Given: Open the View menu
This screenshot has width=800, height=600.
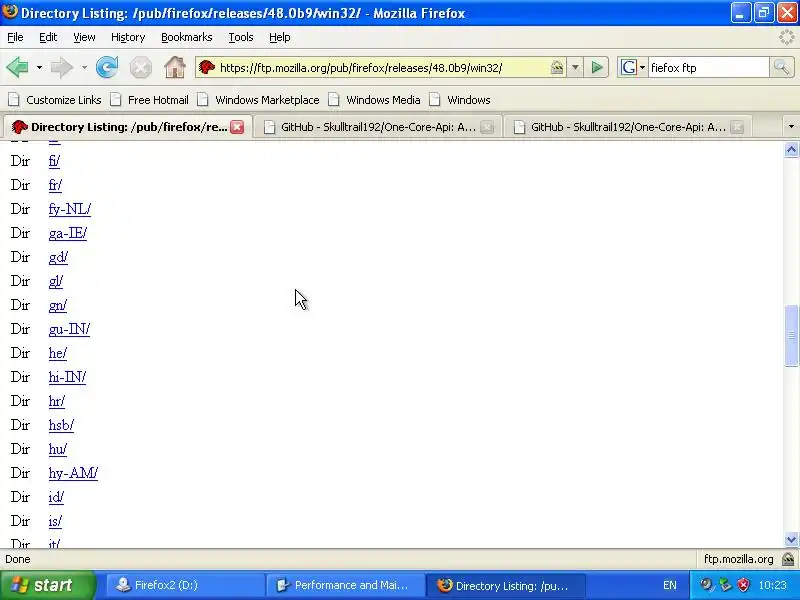Looking at the screenshot, I should [84, 37].
